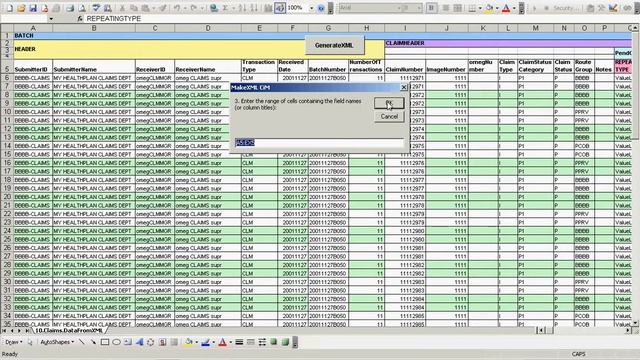The width and height of the screenshot is (640, 360).
Task: Toggle Bold formatting
Action: coord(431,8)
